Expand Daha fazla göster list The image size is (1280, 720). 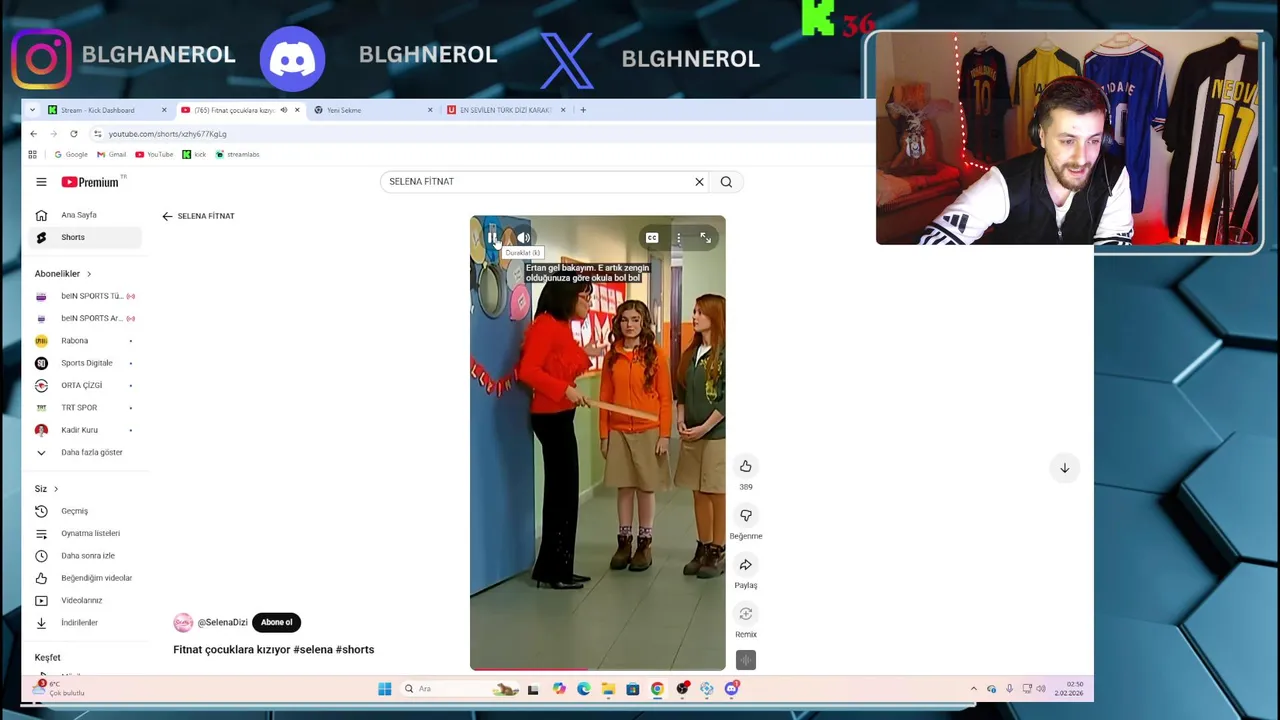point(84,452)
